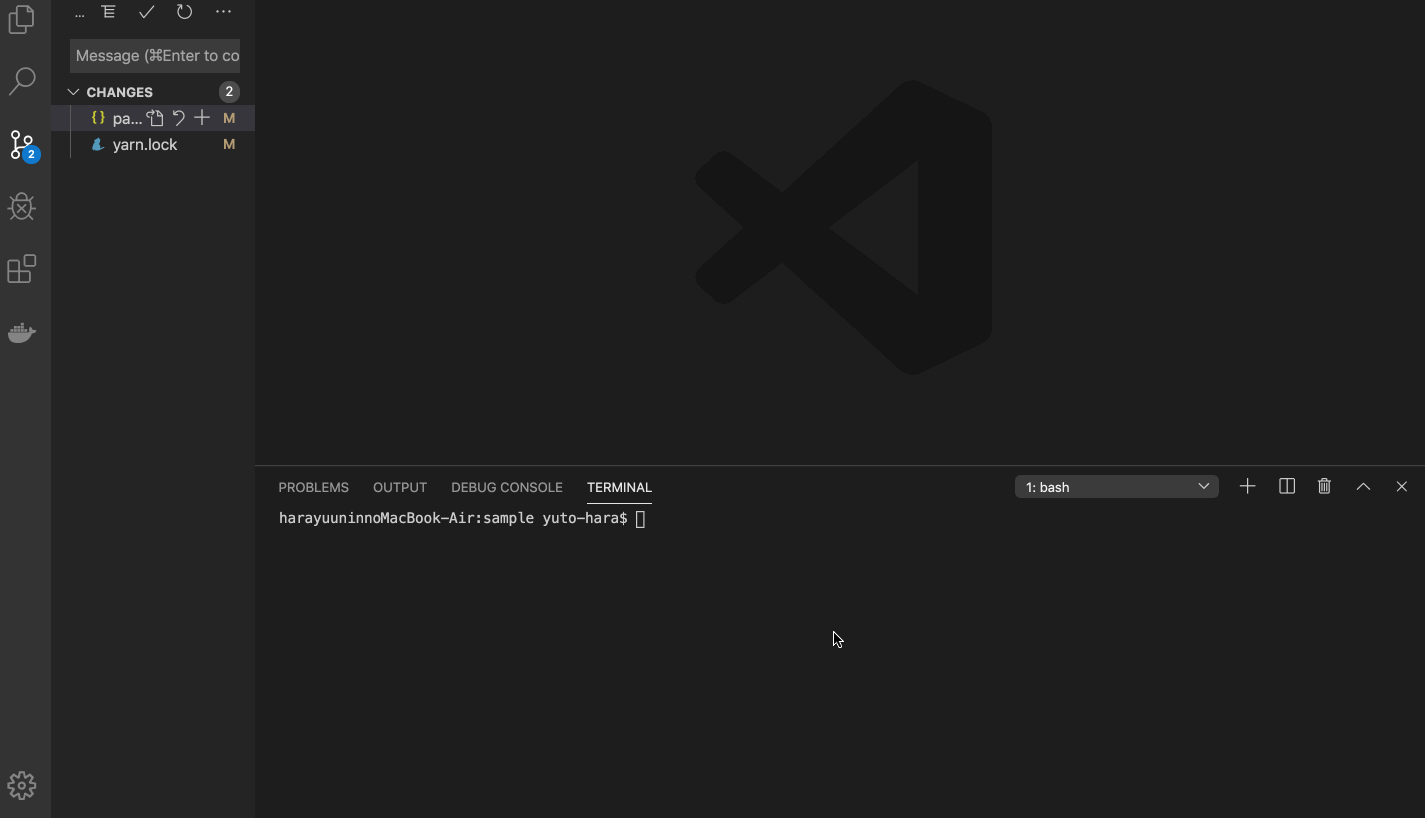Select yarn.lock in the changes list

tap(153, 145)
